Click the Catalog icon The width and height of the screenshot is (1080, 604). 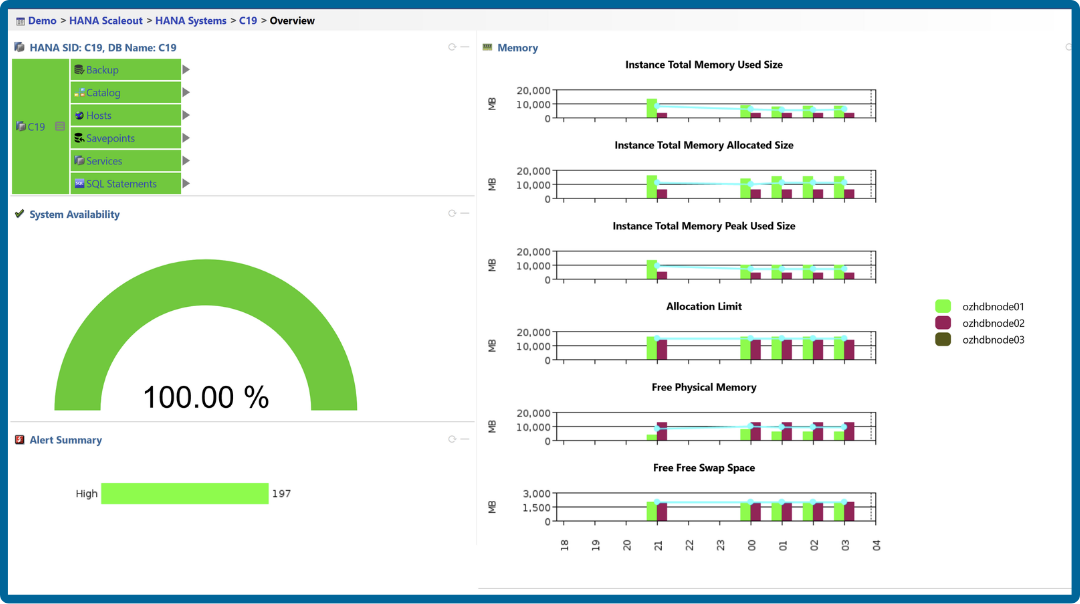pyautogui.click(x=79, y=92)
